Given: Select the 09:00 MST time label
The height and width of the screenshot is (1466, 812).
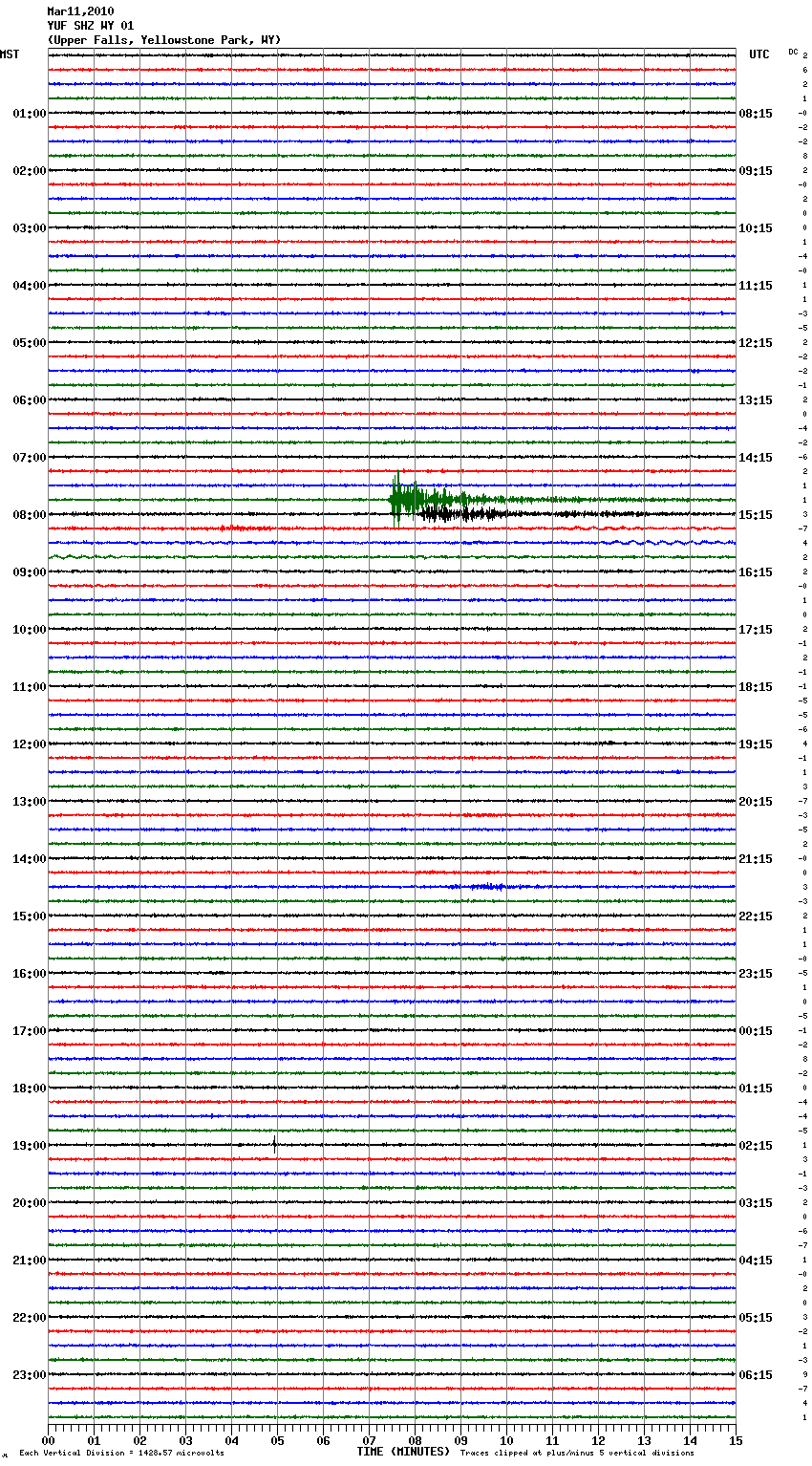Looking at the screenshot, I should tap(30, 572).
